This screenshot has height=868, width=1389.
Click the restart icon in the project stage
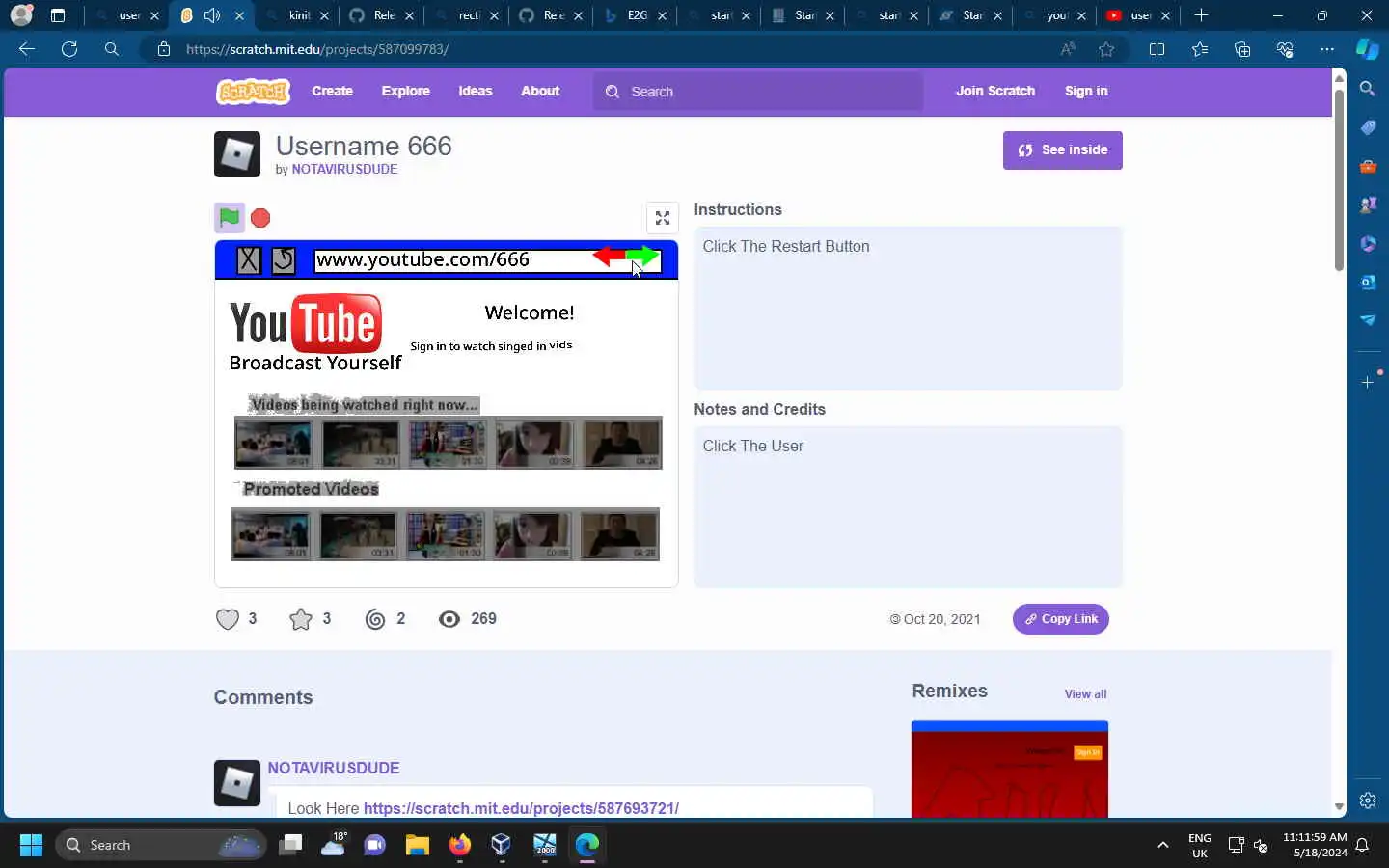[x=284, y=260]
